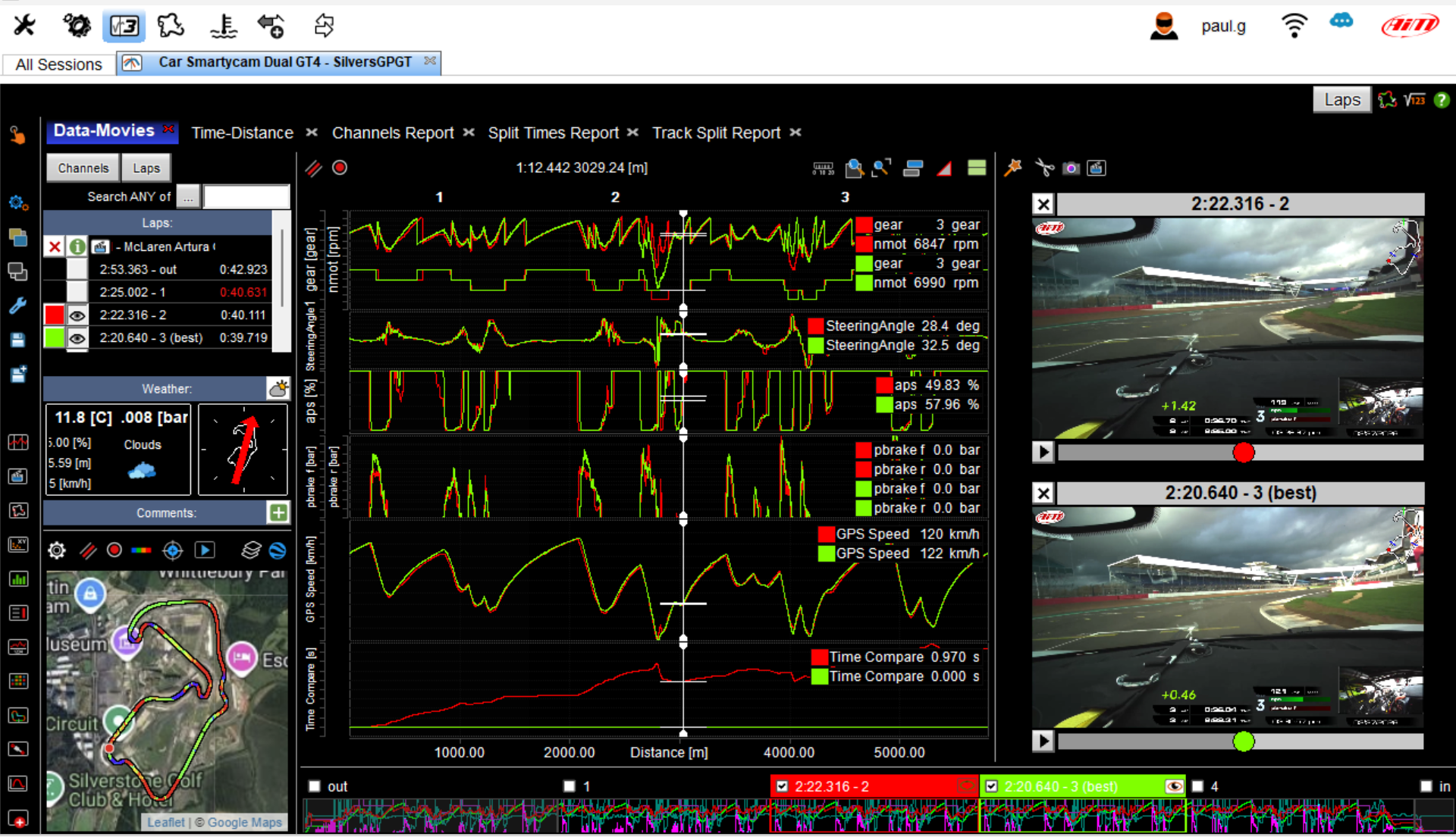Uncheck the 2:20.640 - 3 (best) bottom checkbox
This screenshot has height=837, width=1456.
point(991,786)
